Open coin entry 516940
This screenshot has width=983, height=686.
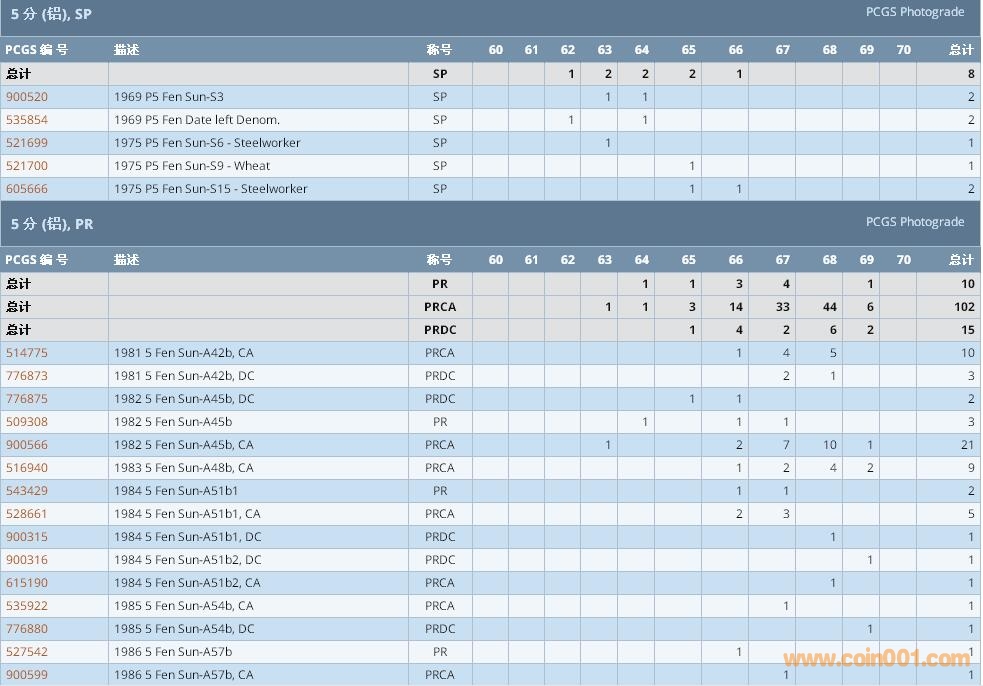click(x=27, y=468)
